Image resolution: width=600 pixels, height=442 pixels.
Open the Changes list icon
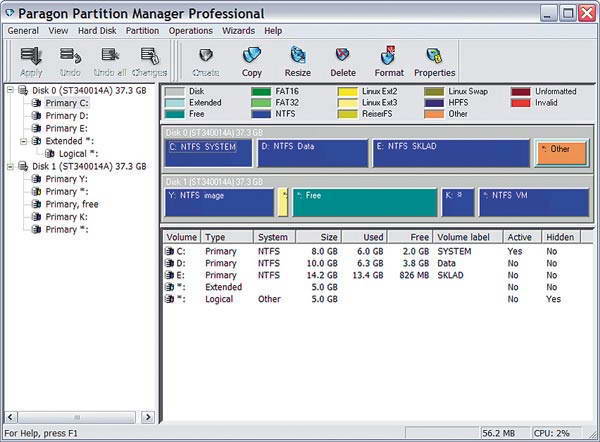[x=150, y=56]
